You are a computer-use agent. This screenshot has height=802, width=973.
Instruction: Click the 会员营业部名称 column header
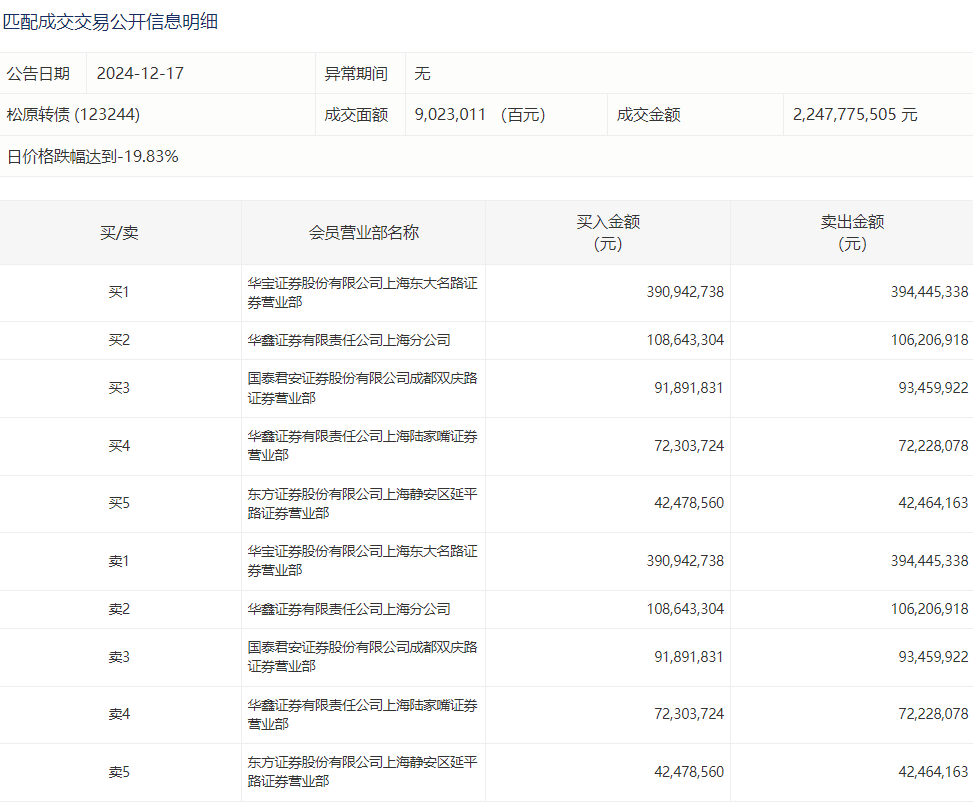pyautogui.click(x=363, y=233)
